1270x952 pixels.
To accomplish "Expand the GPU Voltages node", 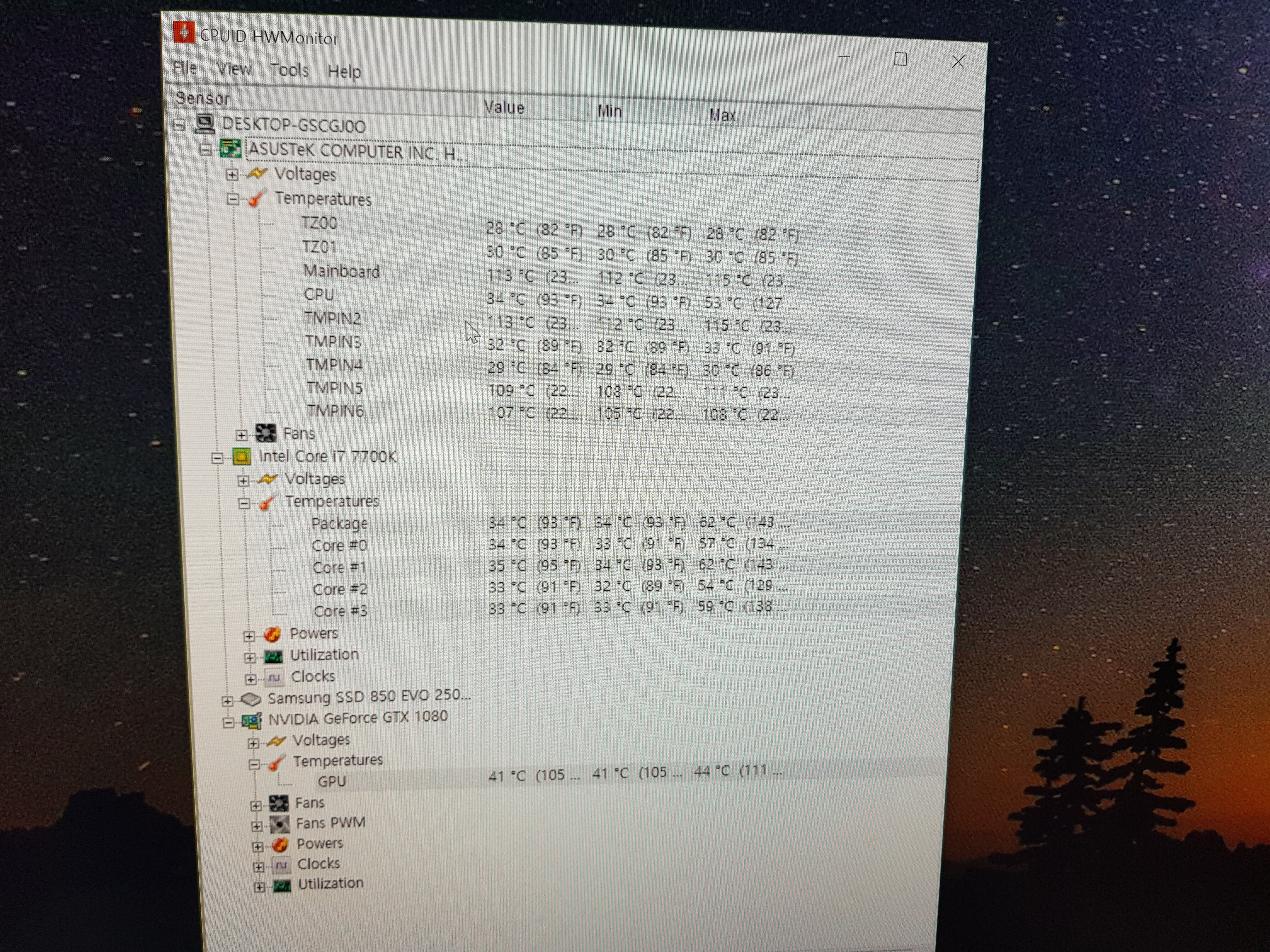I will coord(253,743).
